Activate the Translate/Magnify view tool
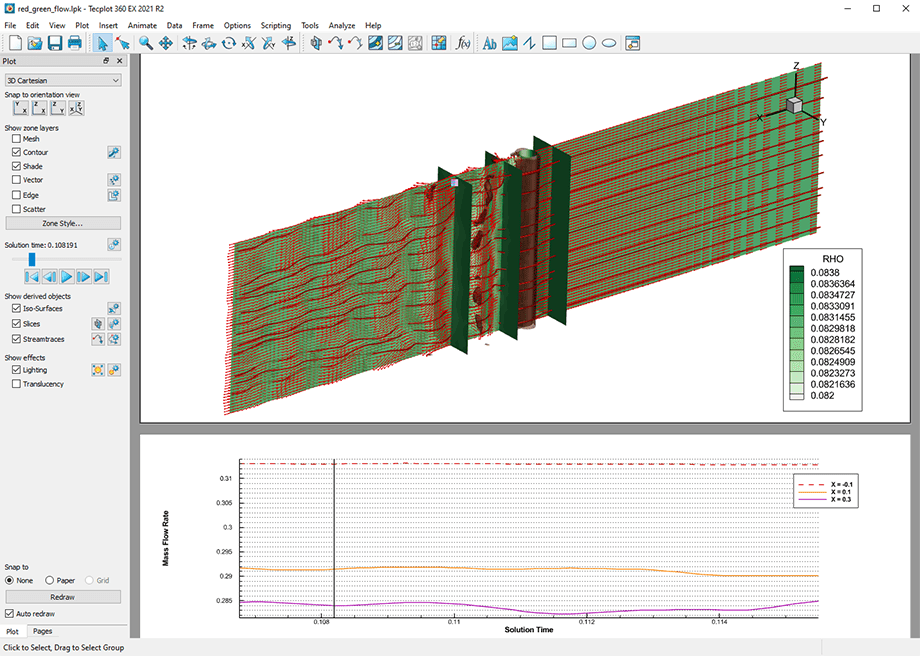 point(167,43)
